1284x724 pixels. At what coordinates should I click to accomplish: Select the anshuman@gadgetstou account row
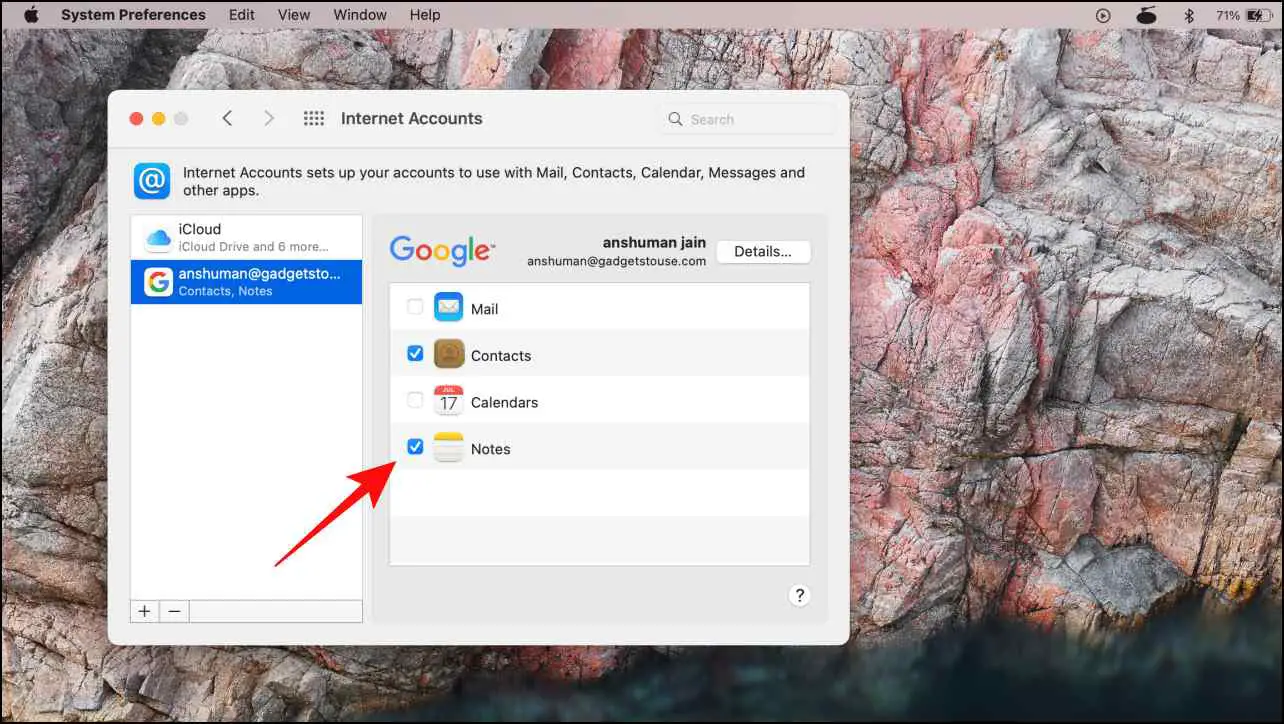pyautogui.click(x=246, y=282)
